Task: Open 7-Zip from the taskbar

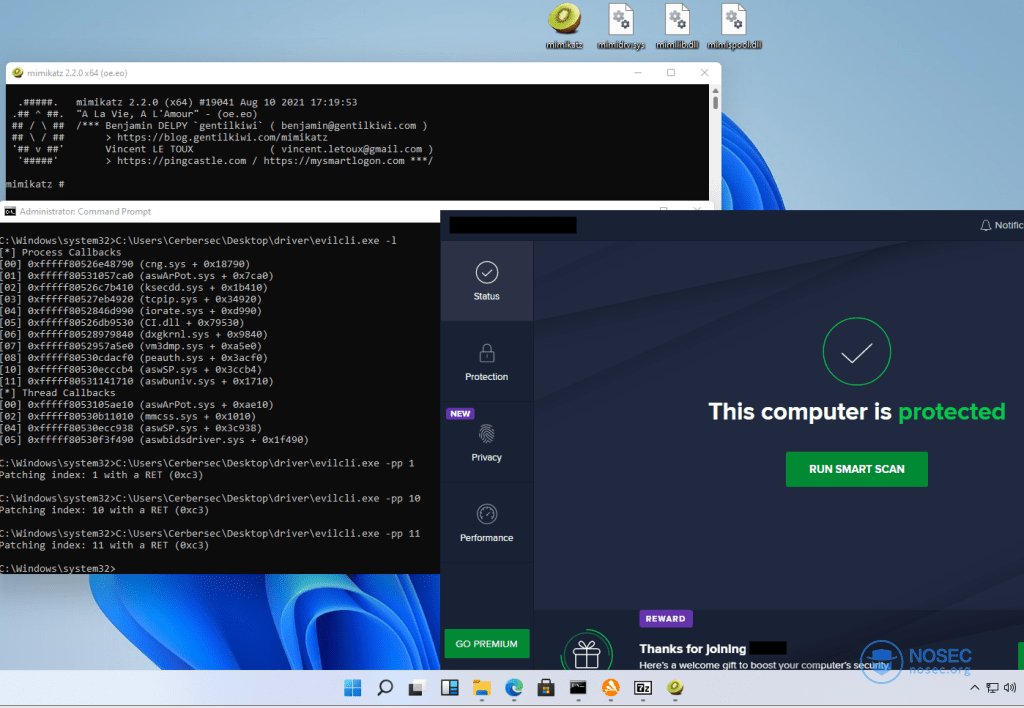Action: [643, 688]
